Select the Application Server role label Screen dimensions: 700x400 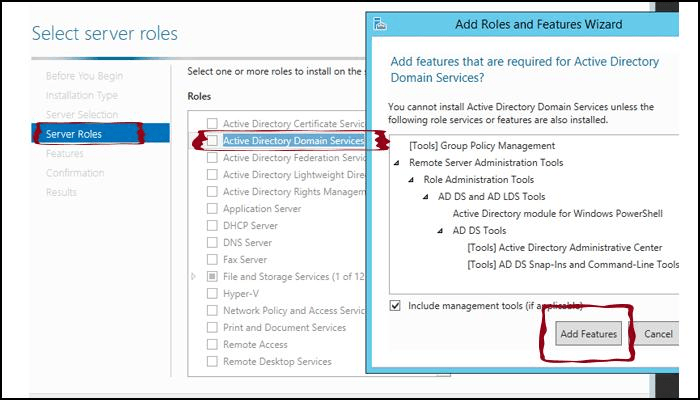(x=262, y=209)
